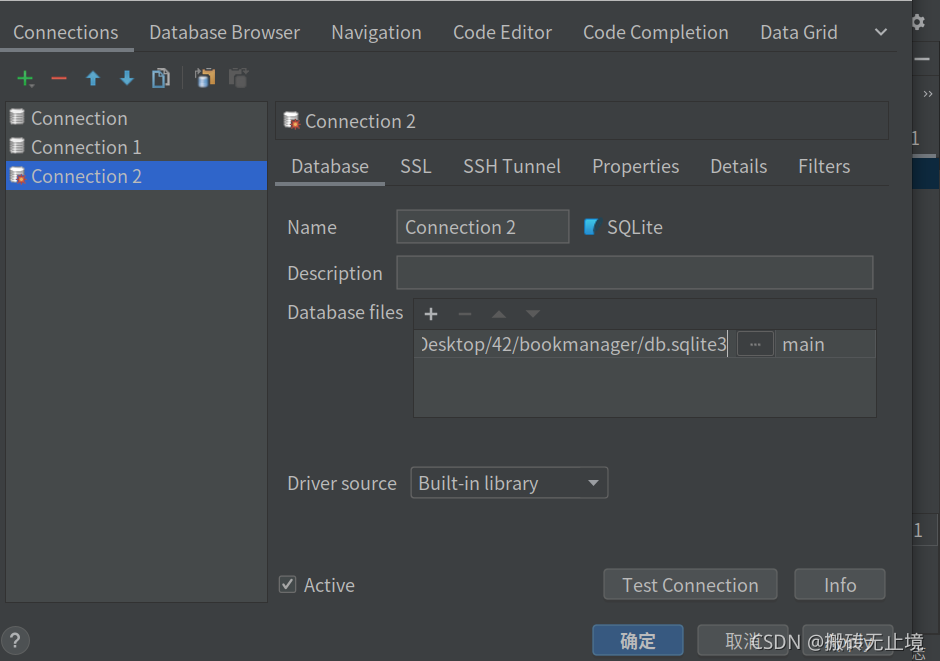The width and height of the screenshot is (940, 661).
Task: Click the Info button
Action: (x=839, y=584)
